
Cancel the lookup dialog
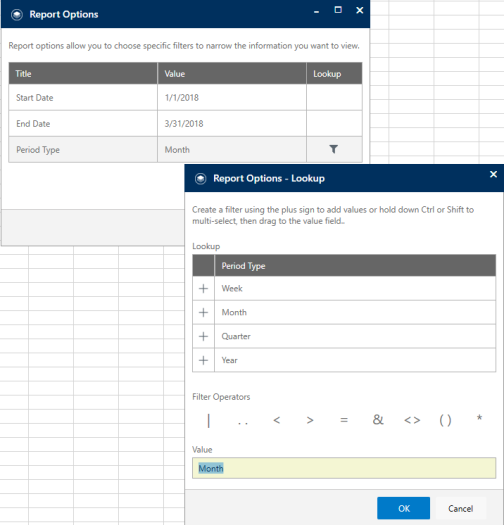(460, 508)
